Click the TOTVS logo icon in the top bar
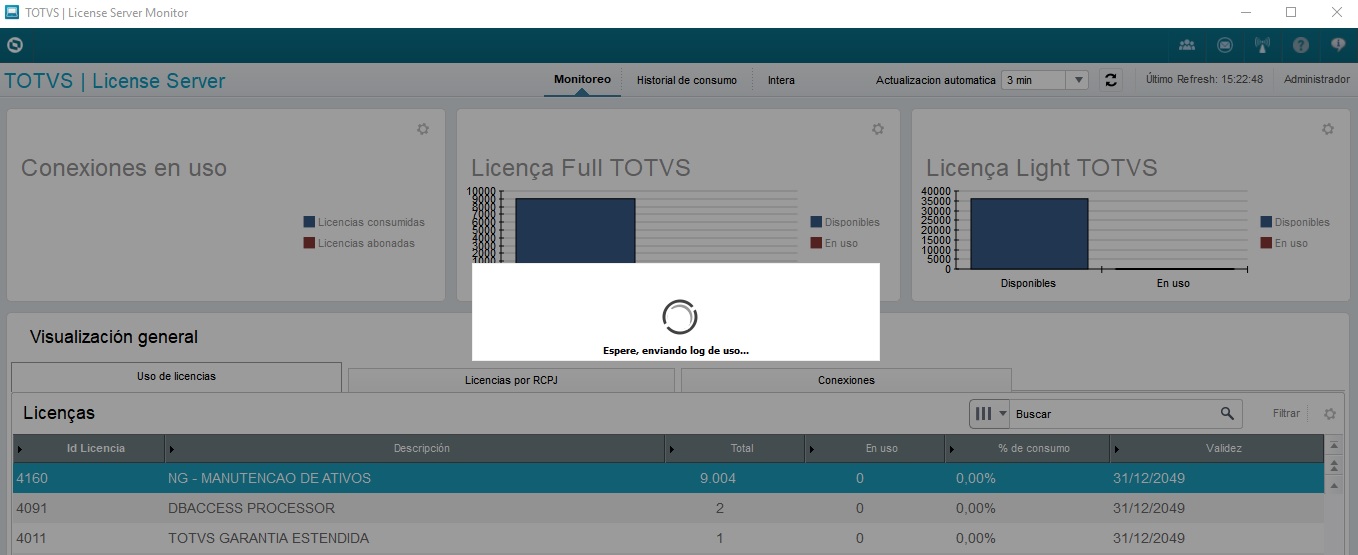The height and width of the screenshot is (555, 1358). point(14,45)
